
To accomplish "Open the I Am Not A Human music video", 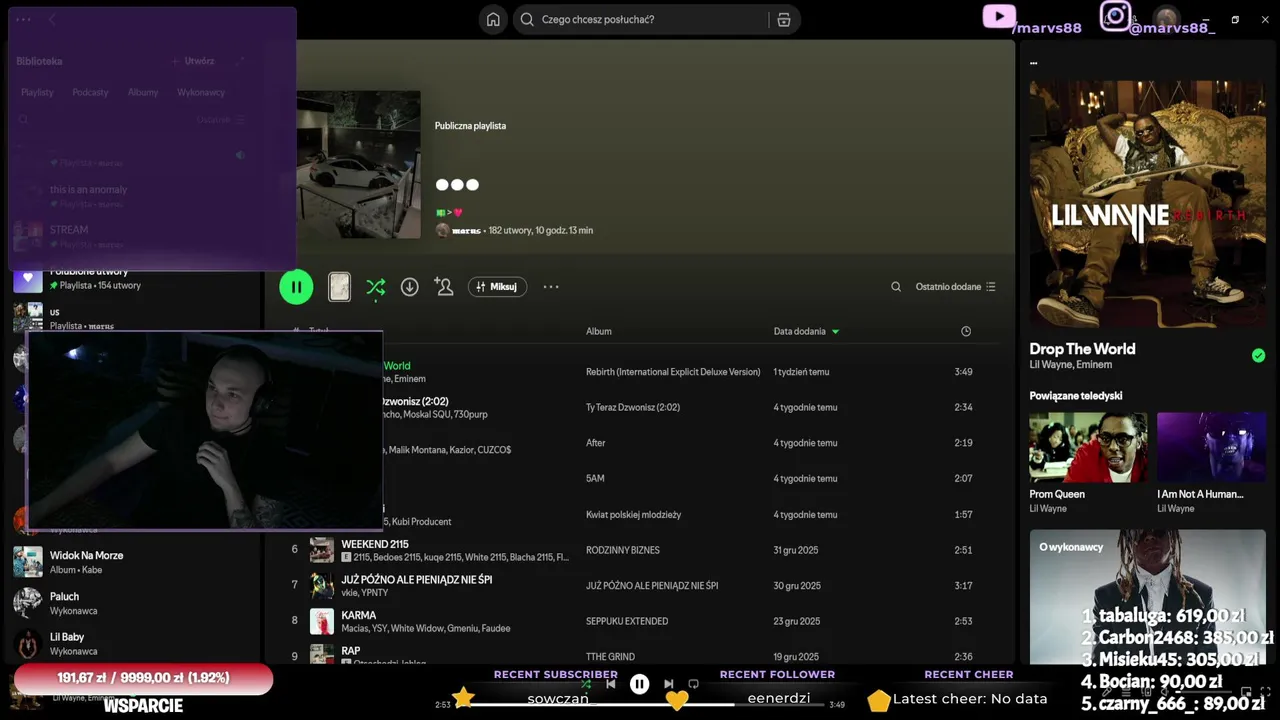I will tap(1211, 447).
